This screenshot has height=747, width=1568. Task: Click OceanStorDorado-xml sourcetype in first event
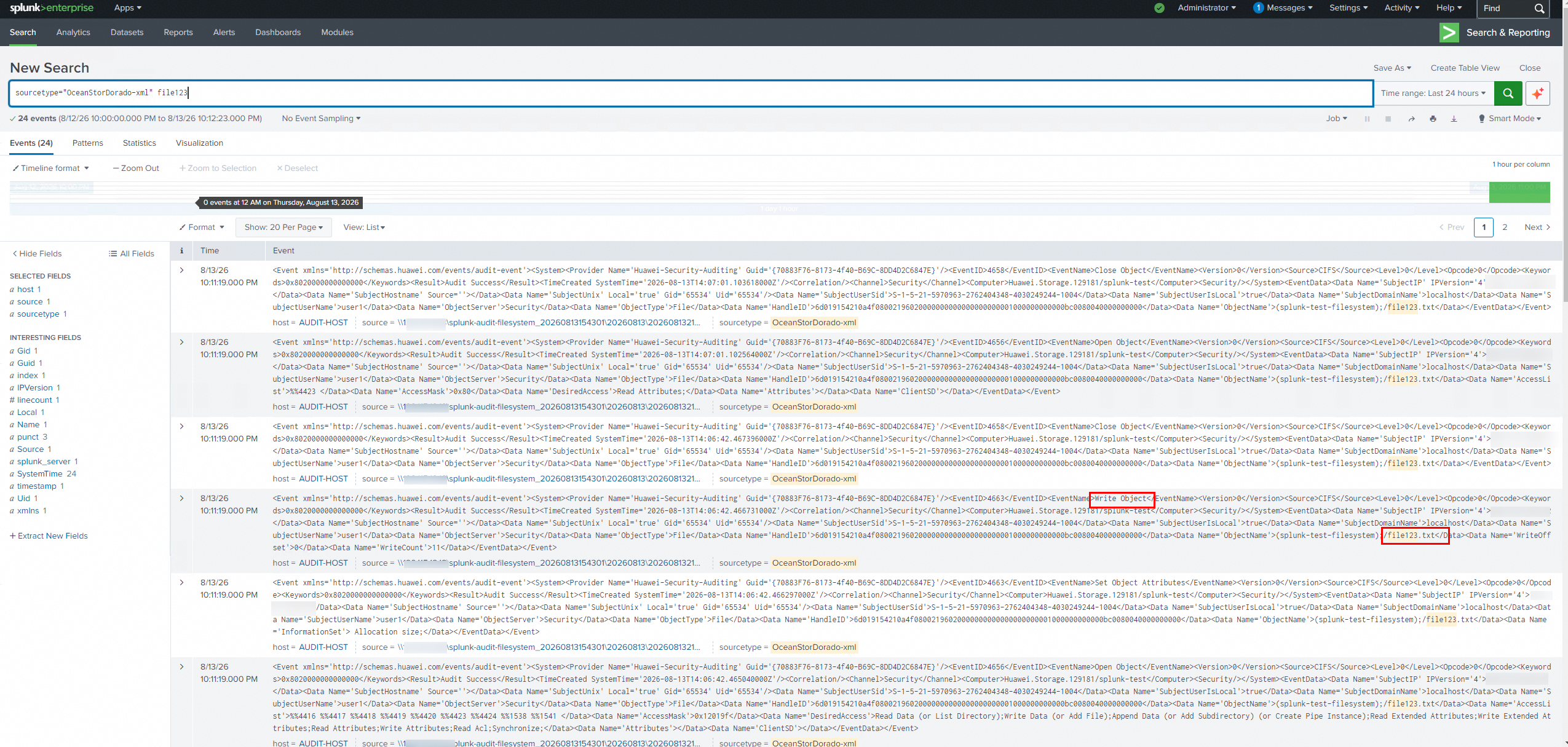coord(814,323)
